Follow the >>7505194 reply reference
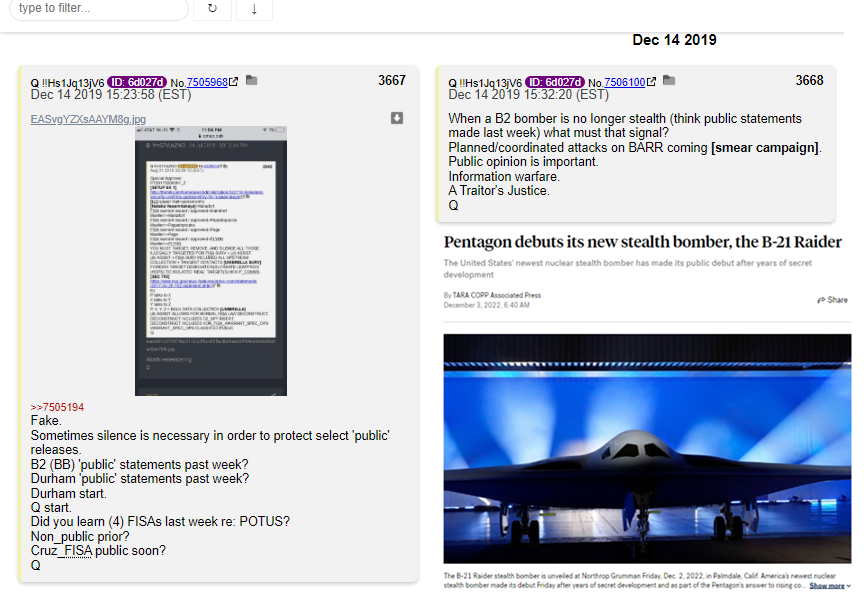Viewport: 864px width, 604px height. [57, 407]
